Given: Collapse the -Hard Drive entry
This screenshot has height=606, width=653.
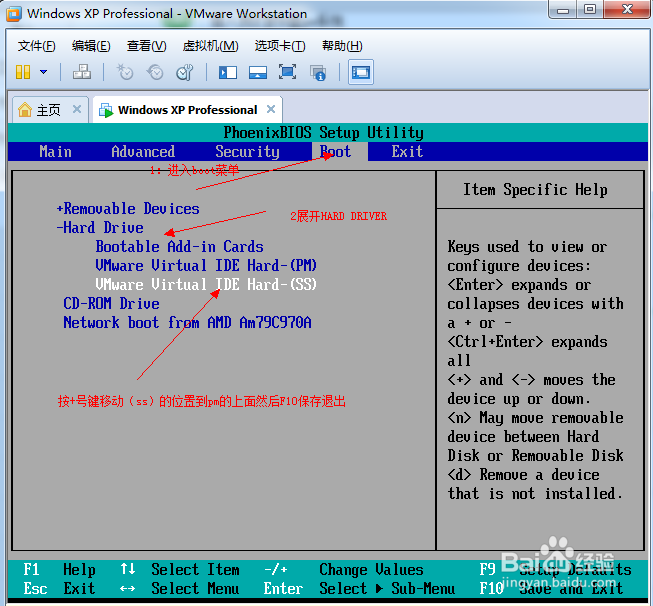Looking at the screenshot, I should point(100,228).
